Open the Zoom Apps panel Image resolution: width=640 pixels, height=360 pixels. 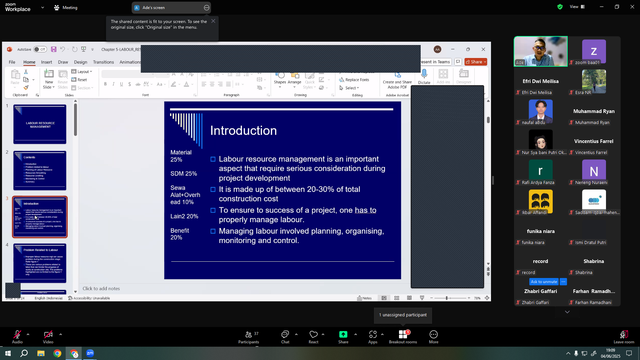[373, 337]
